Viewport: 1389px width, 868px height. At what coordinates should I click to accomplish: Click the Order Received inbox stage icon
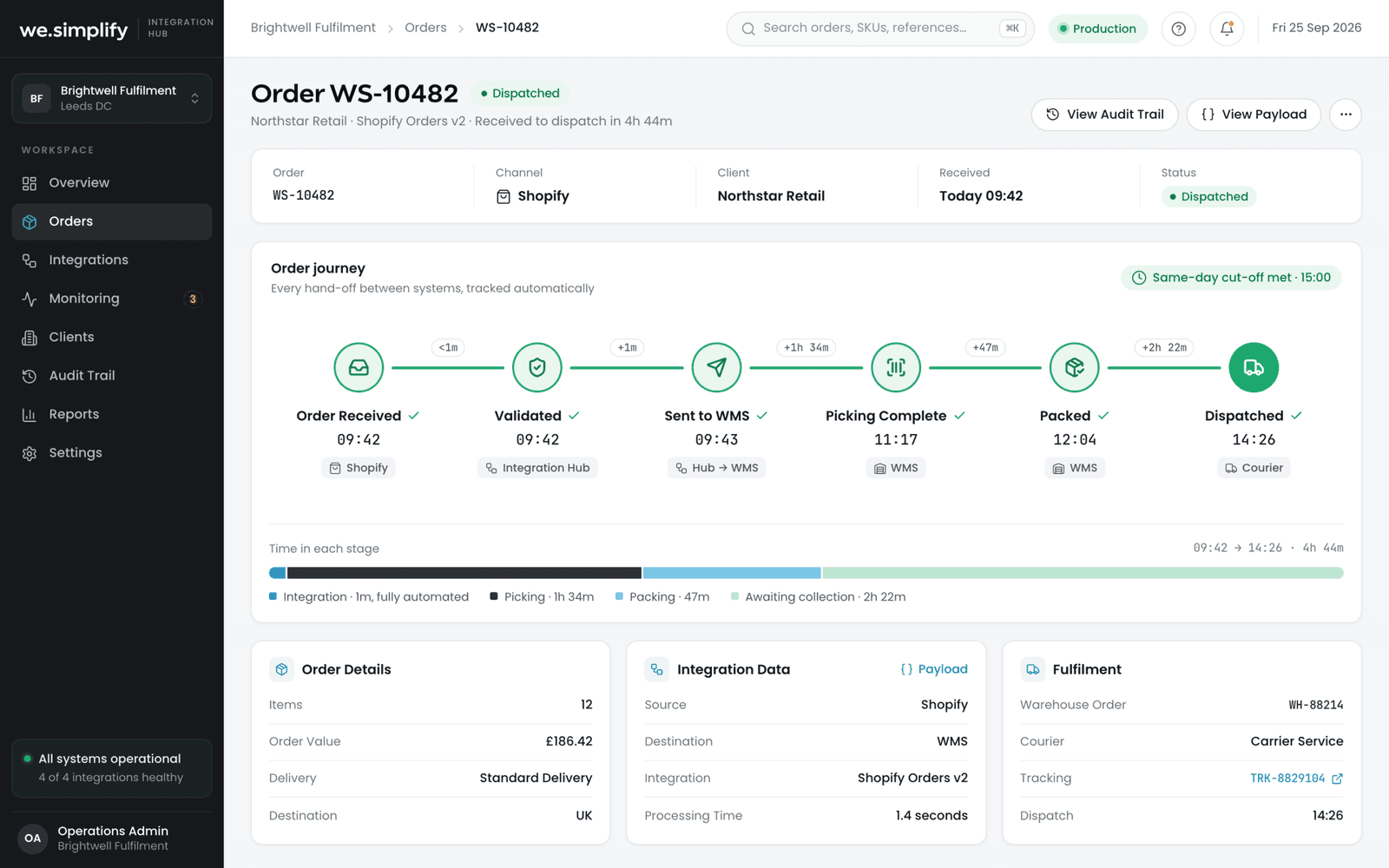359,367
